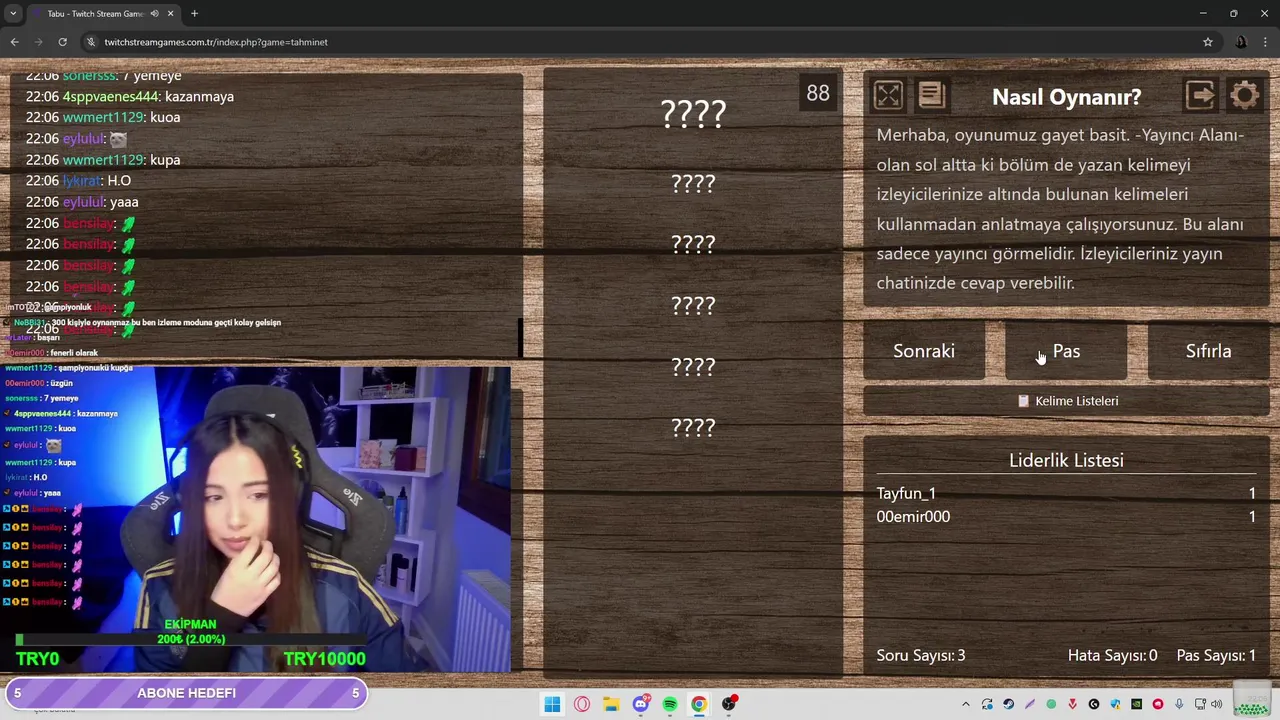This screenshot has width=1280, height=720.
Task: Open Spotify from the taskbar
Action: coord(670,704)
